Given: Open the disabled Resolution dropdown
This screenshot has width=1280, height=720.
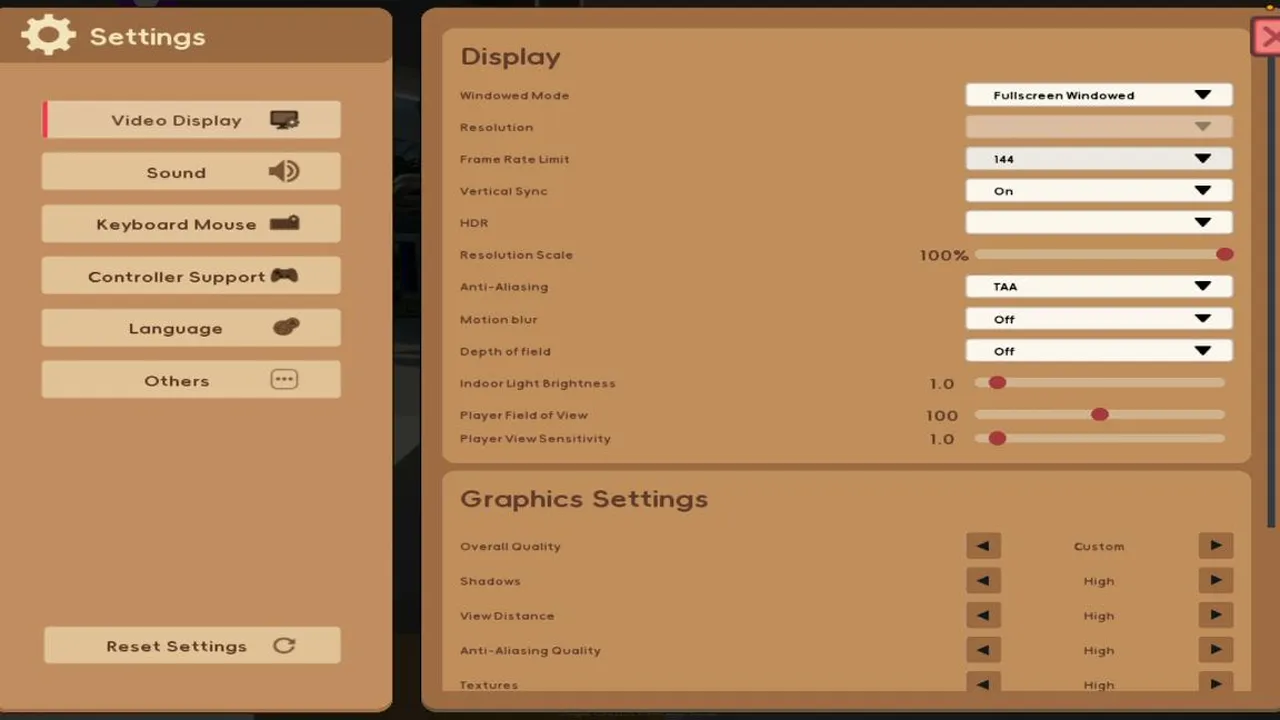Looking at the screenshot, I should 1099,127.
